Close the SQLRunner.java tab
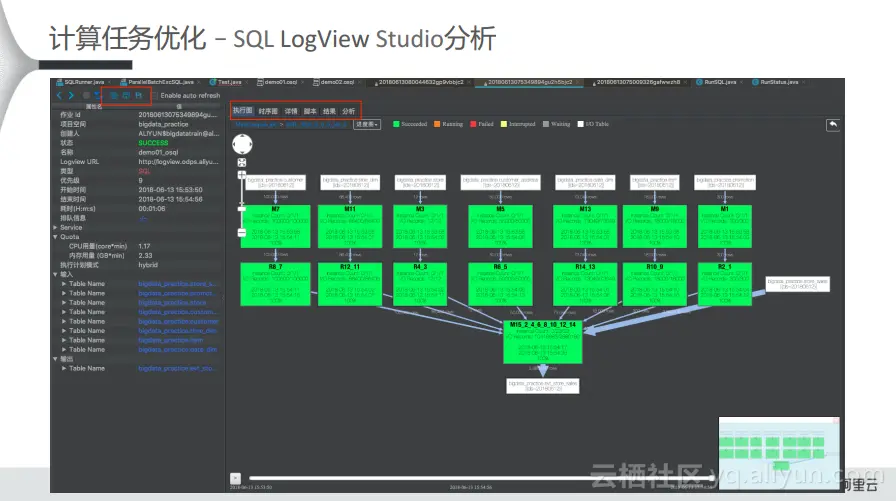 (110, 82)
